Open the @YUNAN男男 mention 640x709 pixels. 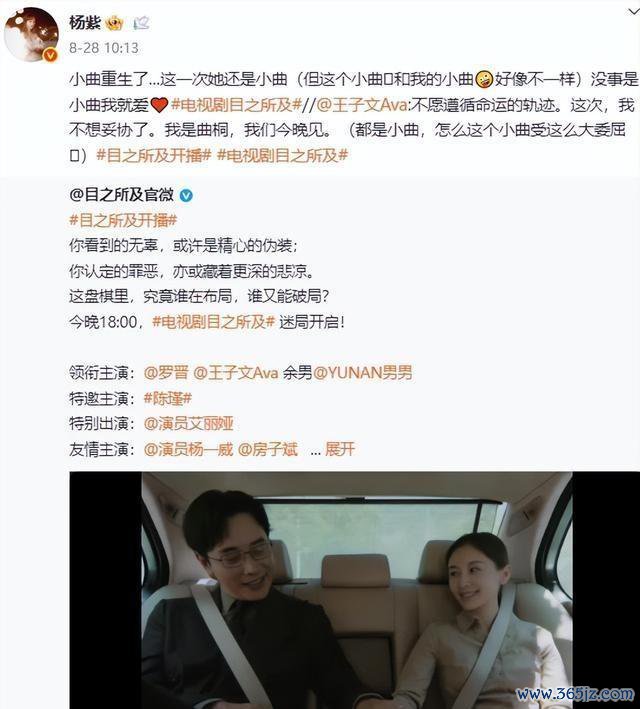pos(363,373)
